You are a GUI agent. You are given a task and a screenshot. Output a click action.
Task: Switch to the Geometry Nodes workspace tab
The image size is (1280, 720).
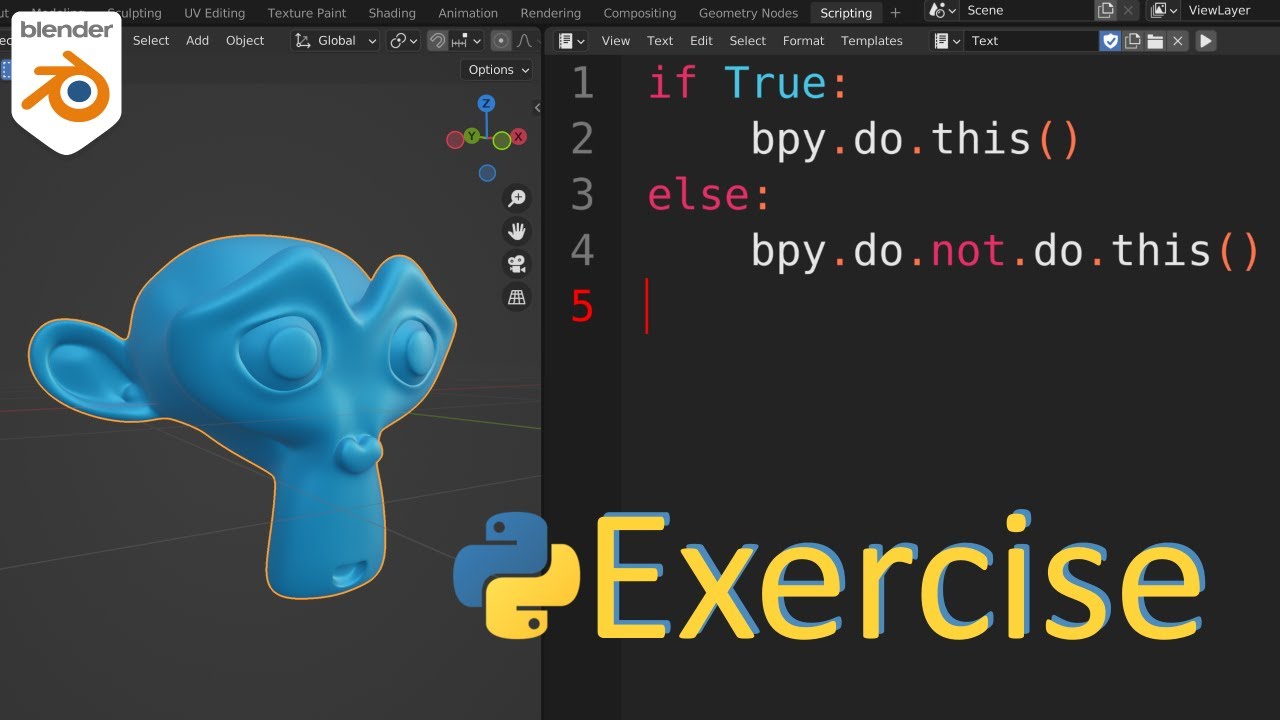click(x=748, y=13)
